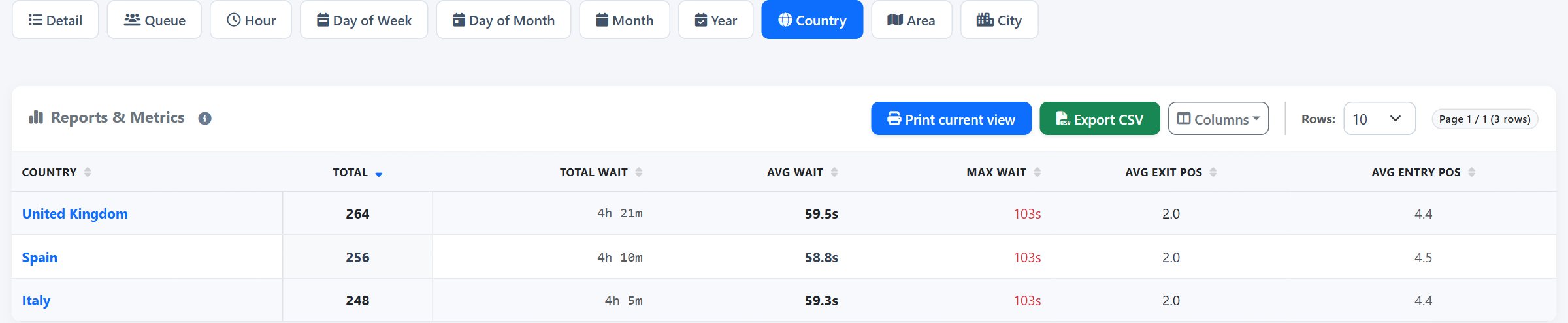Open the United Kingdom link
The height and width of the screenshot is (323, 1568).
(75, 214)
